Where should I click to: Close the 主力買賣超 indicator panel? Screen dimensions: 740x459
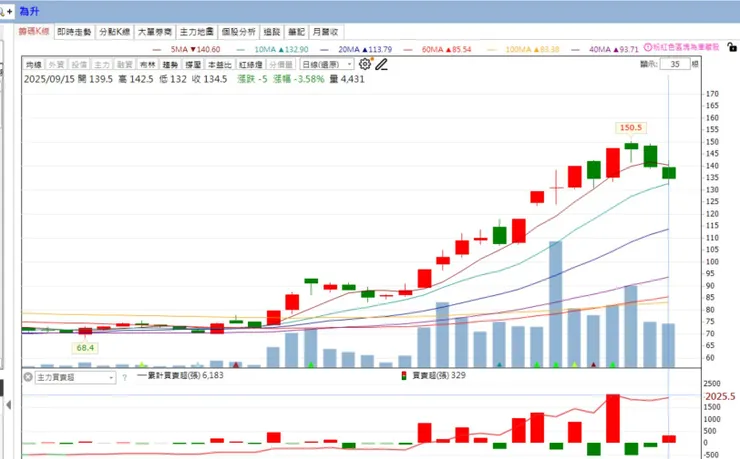coord(28,377)
